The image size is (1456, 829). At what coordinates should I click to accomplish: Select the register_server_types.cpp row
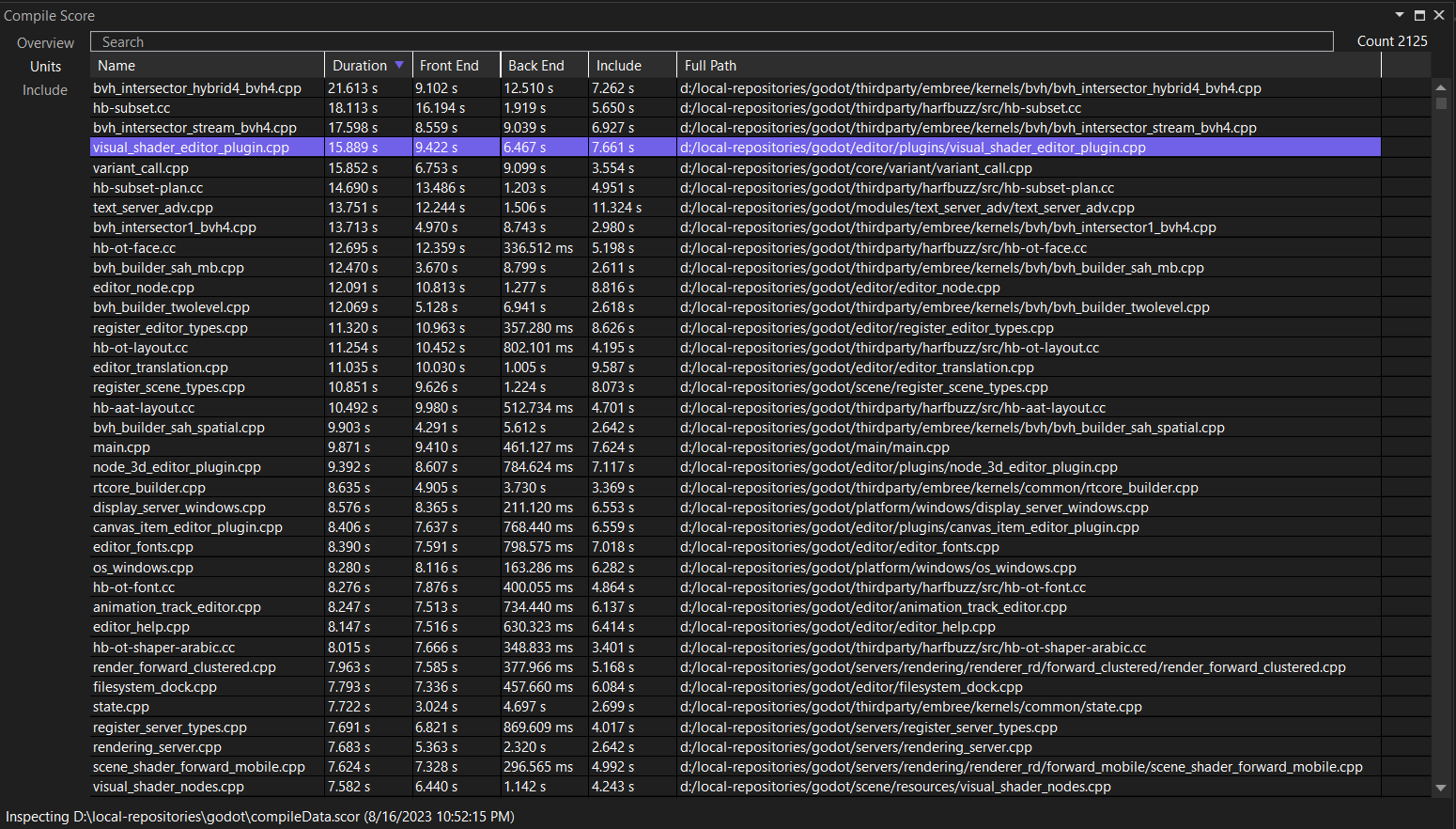[736, 727]
